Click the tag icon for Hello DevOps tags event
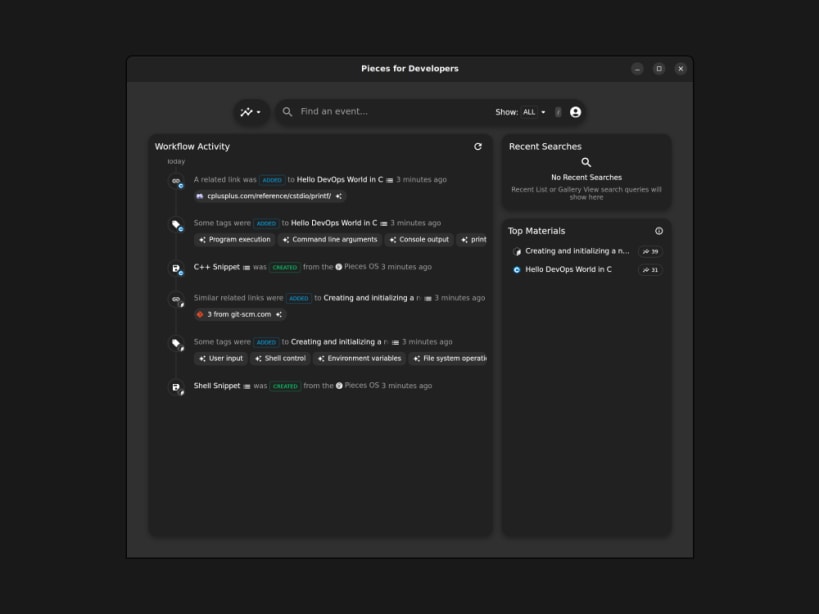This screenshot has height=614, width=819. 177,225
